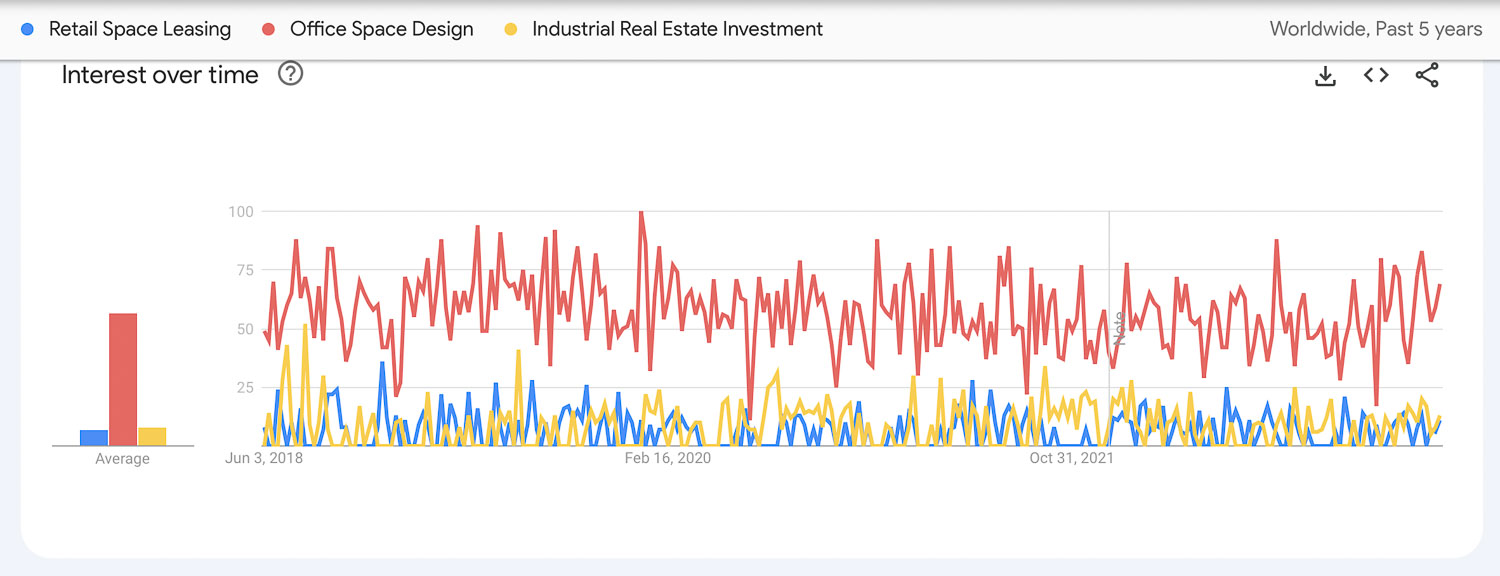
Task: Click the red dot beside Office Space Design
Action: click(270, 29)
